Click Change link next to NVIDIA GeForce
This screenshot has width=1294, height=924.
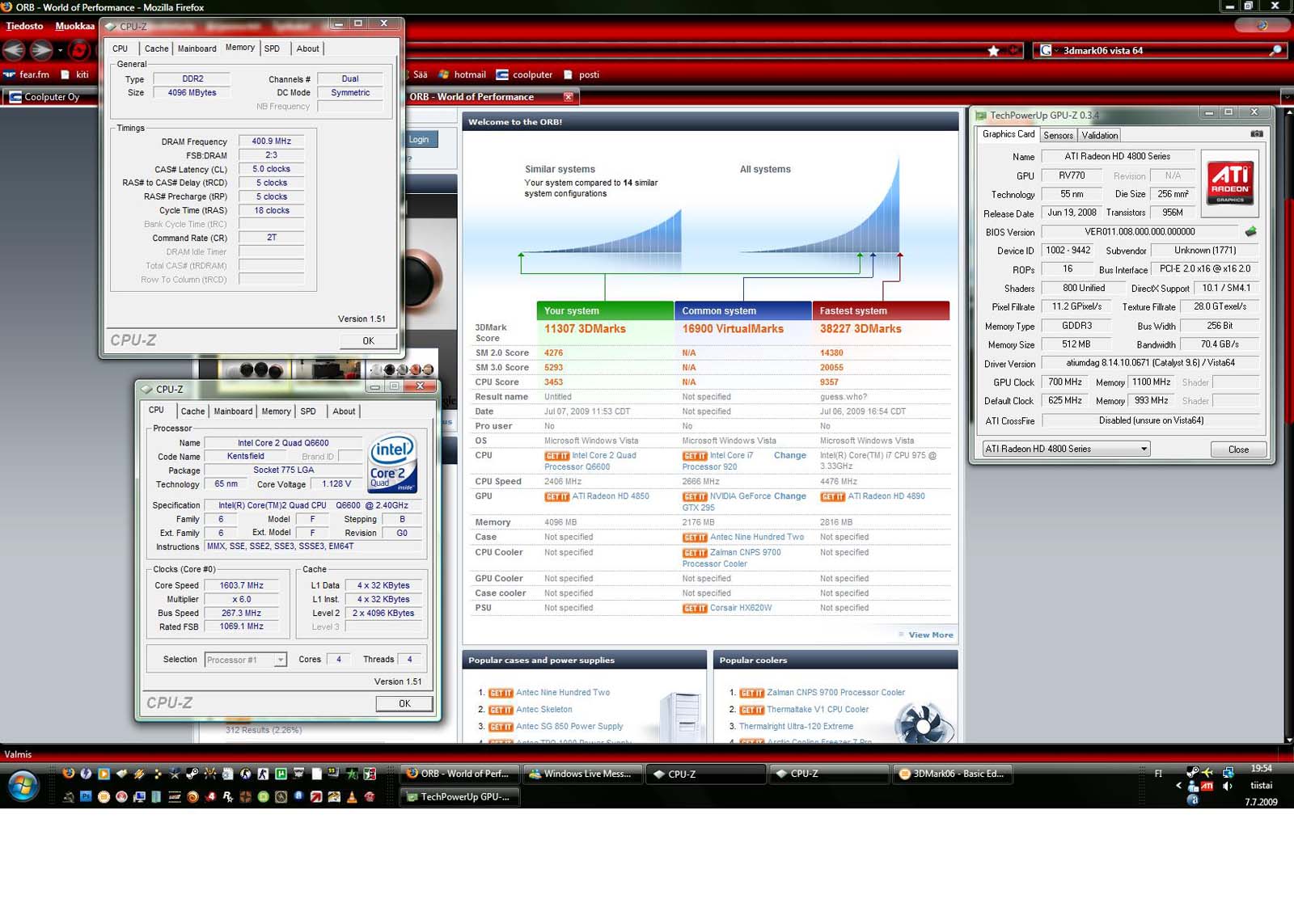pyautogui.click(x=789, y=496)
